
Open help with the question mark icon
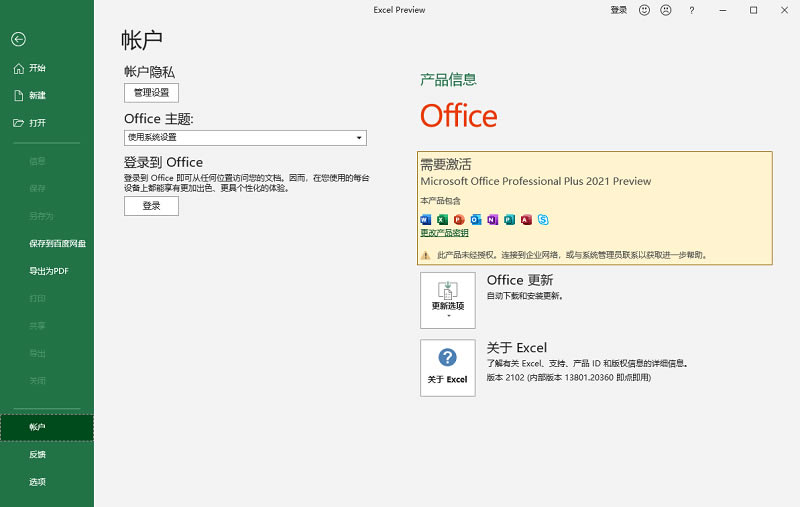[692, 10]
